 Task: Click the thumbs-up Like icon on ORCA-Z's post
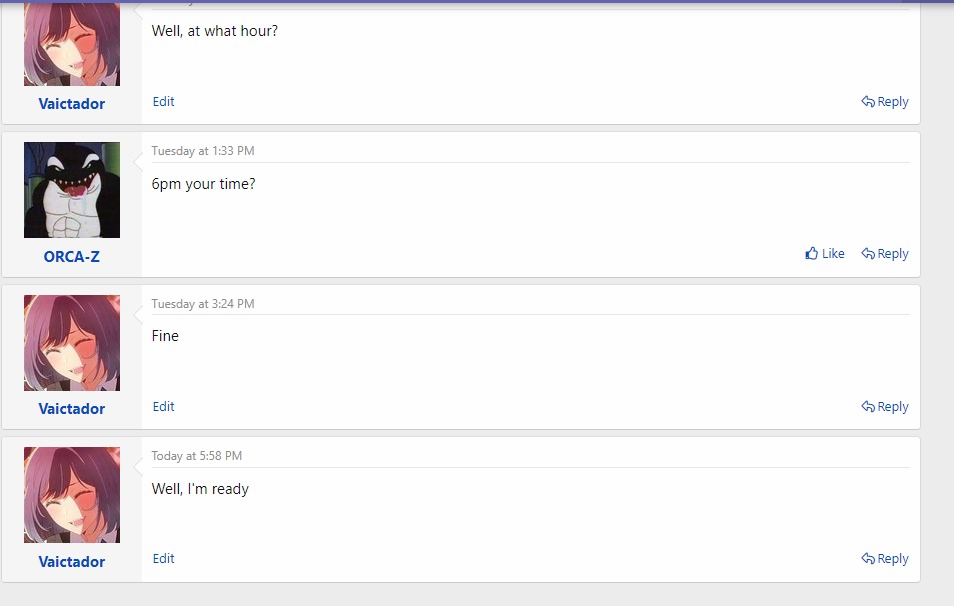coord(811,254)
